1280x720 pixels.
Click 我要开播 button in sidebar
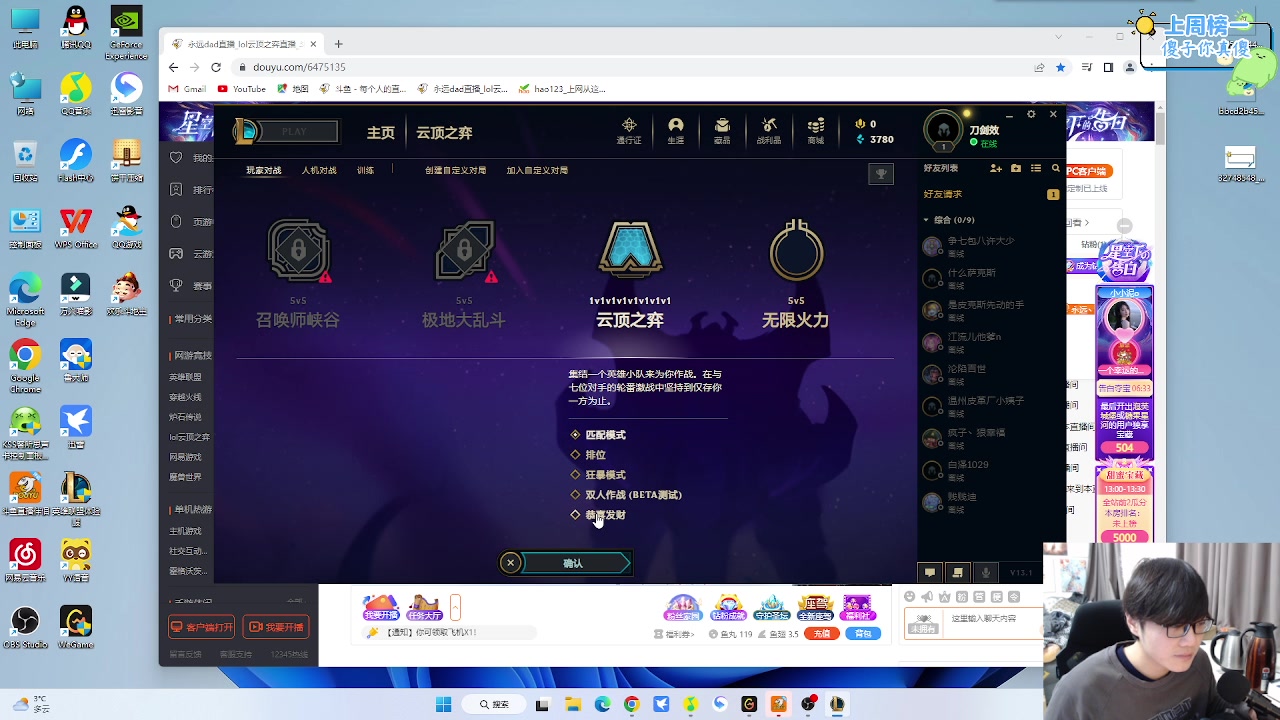276,627
